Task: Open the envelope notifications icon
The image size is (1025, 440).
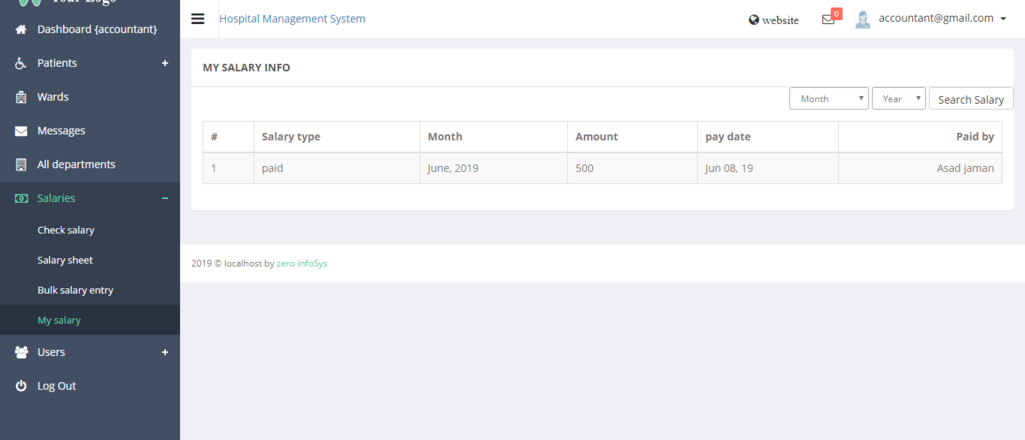Action: [828, 19]
